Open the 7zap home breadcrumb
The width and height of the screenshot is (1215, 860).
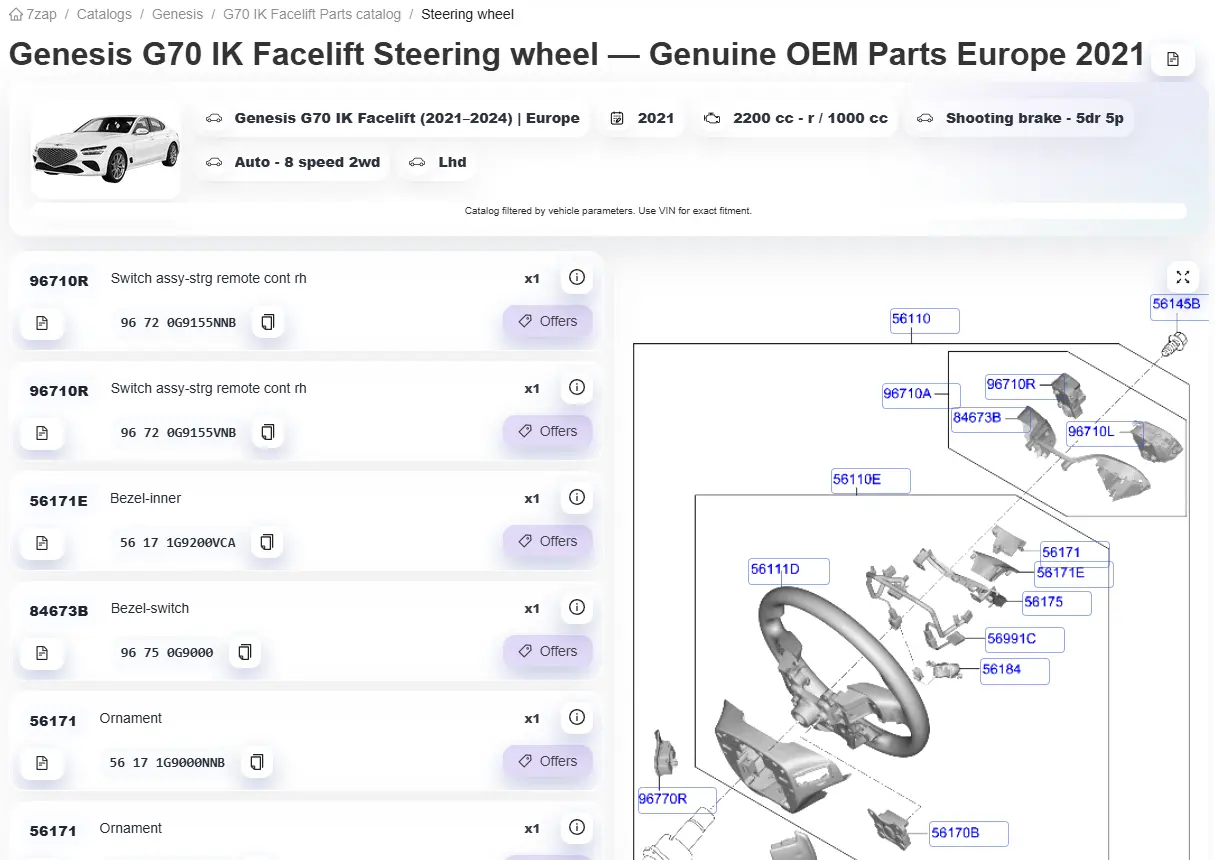tap(33, 14)
